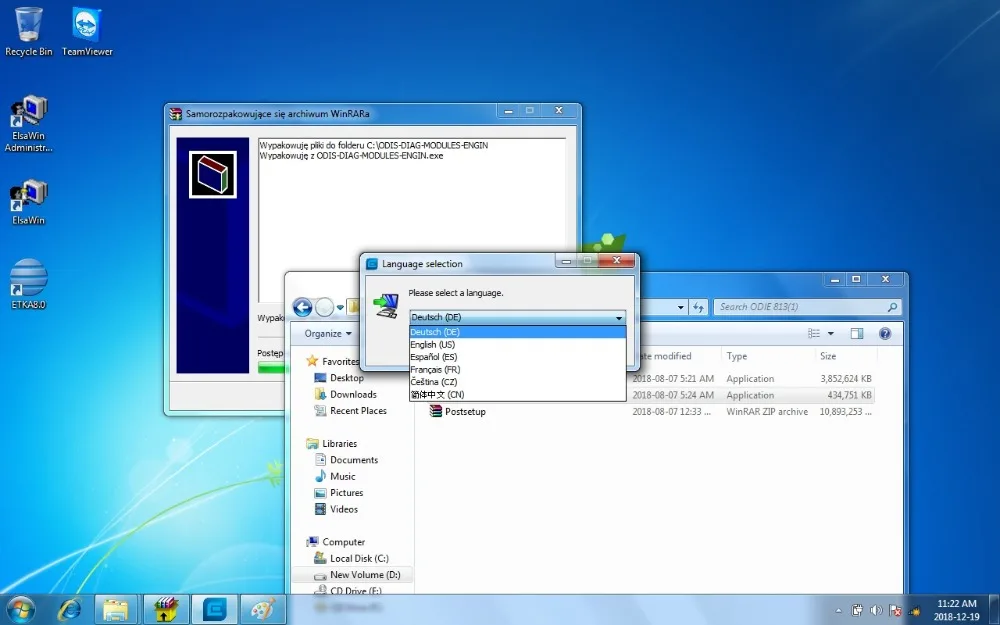The image size is (1000, 625).
Task: Select Computer in the navigation pane
Action: [343, 542]
